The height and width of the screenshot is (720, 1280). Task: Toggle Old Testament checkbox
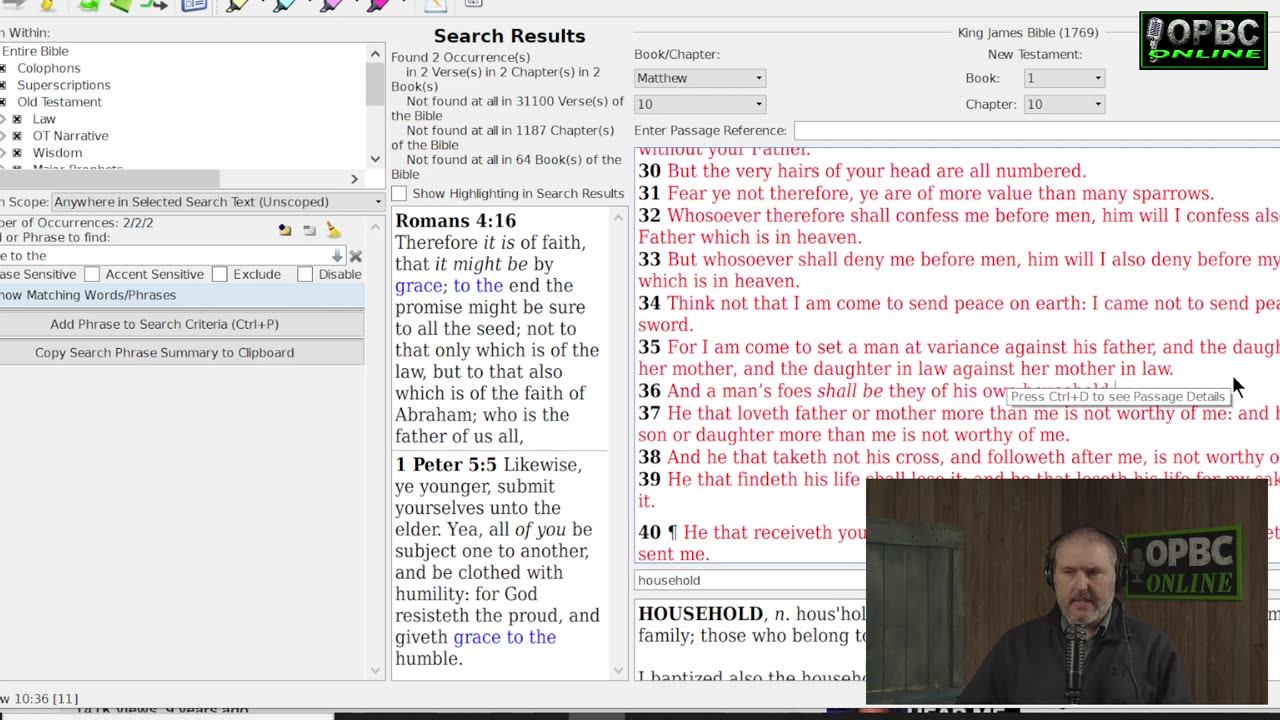[3, 102]
